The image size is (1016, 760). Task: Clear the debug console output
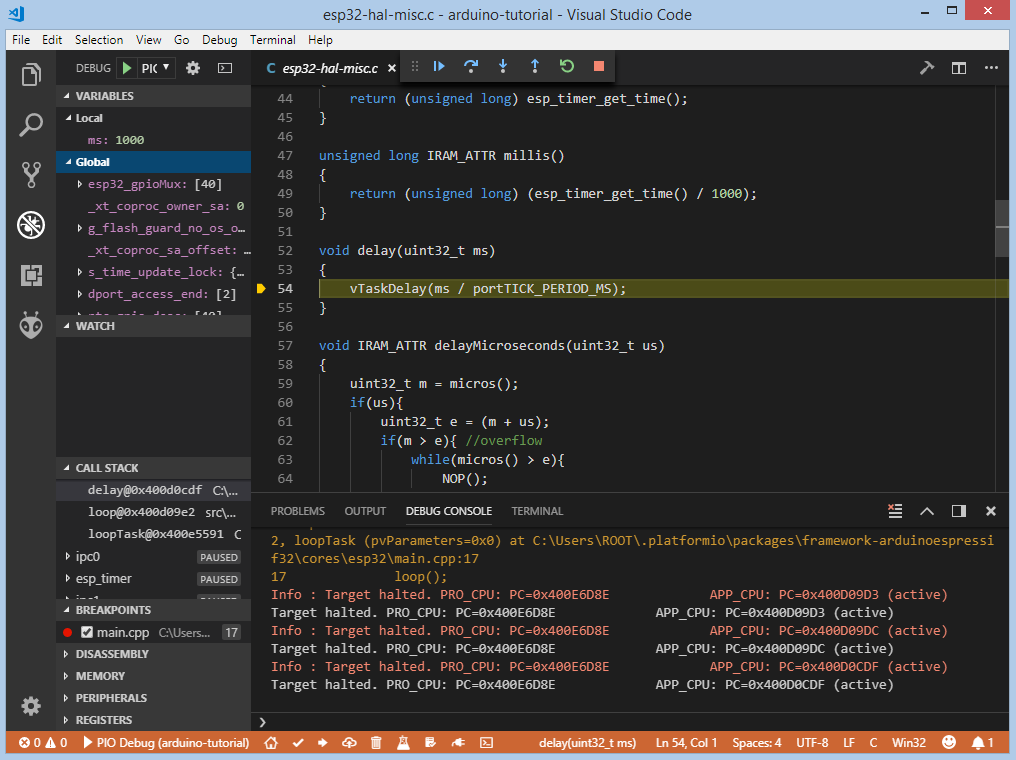(895, 511)
